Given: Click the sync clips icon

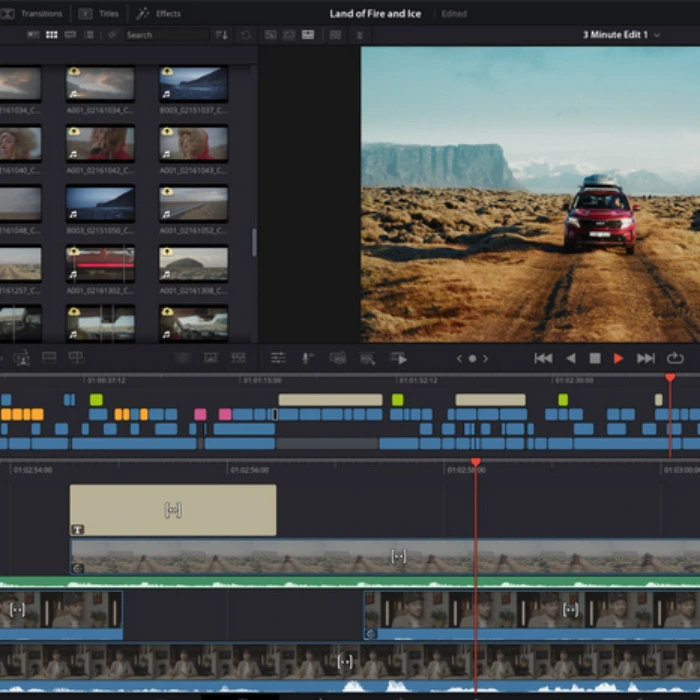Looking at the screenshot, I should click(x=246, y=35).
